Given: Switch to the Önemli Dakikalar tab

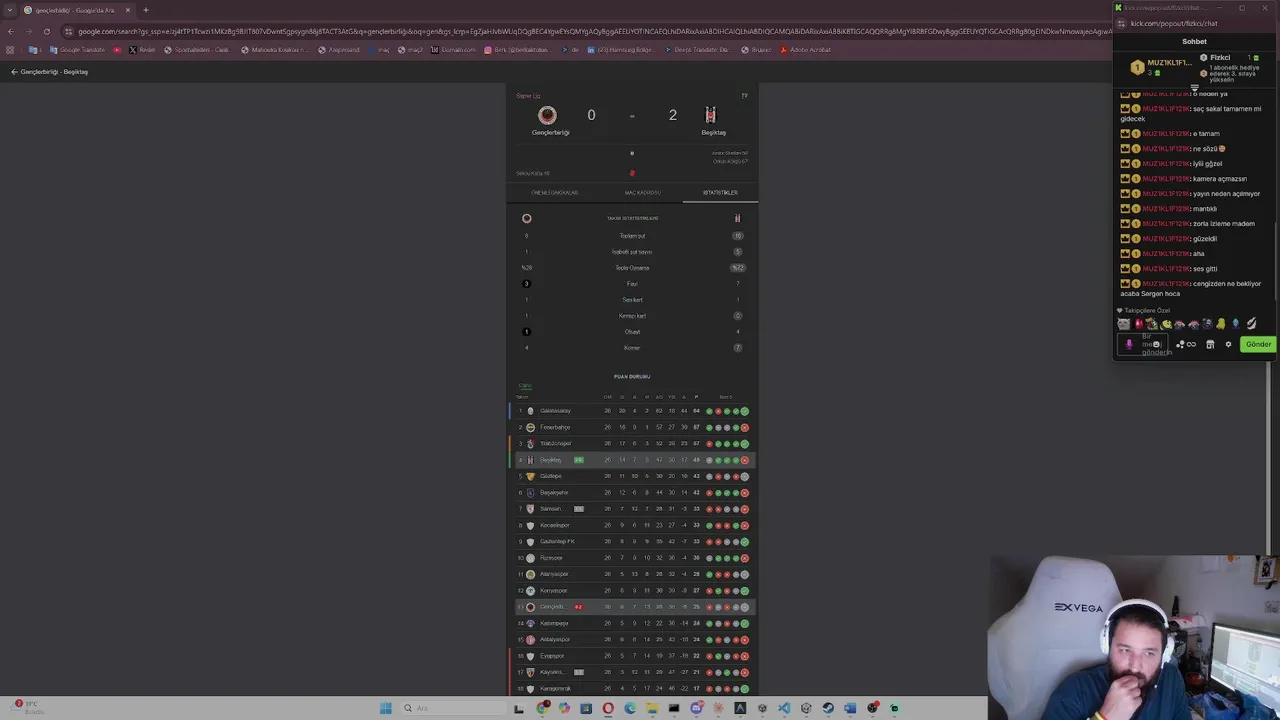Looking at the screenshot, I should [x=554, y=192].
